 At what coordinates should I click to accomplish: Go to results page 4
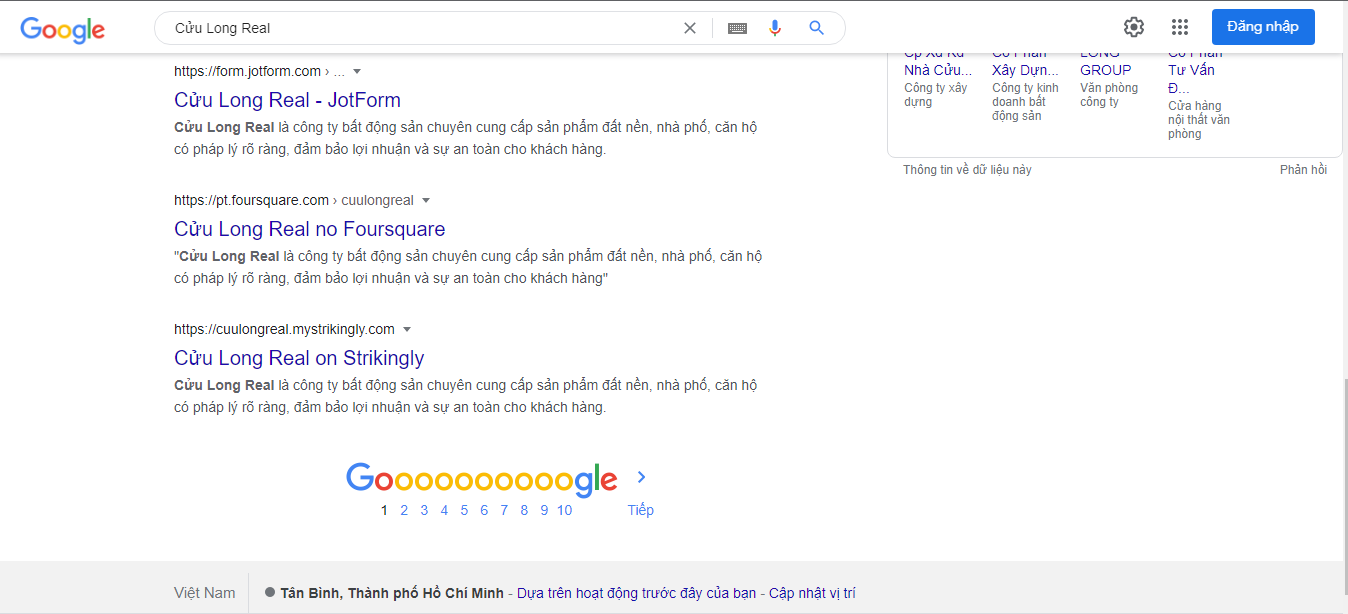(x=444, y=510)
